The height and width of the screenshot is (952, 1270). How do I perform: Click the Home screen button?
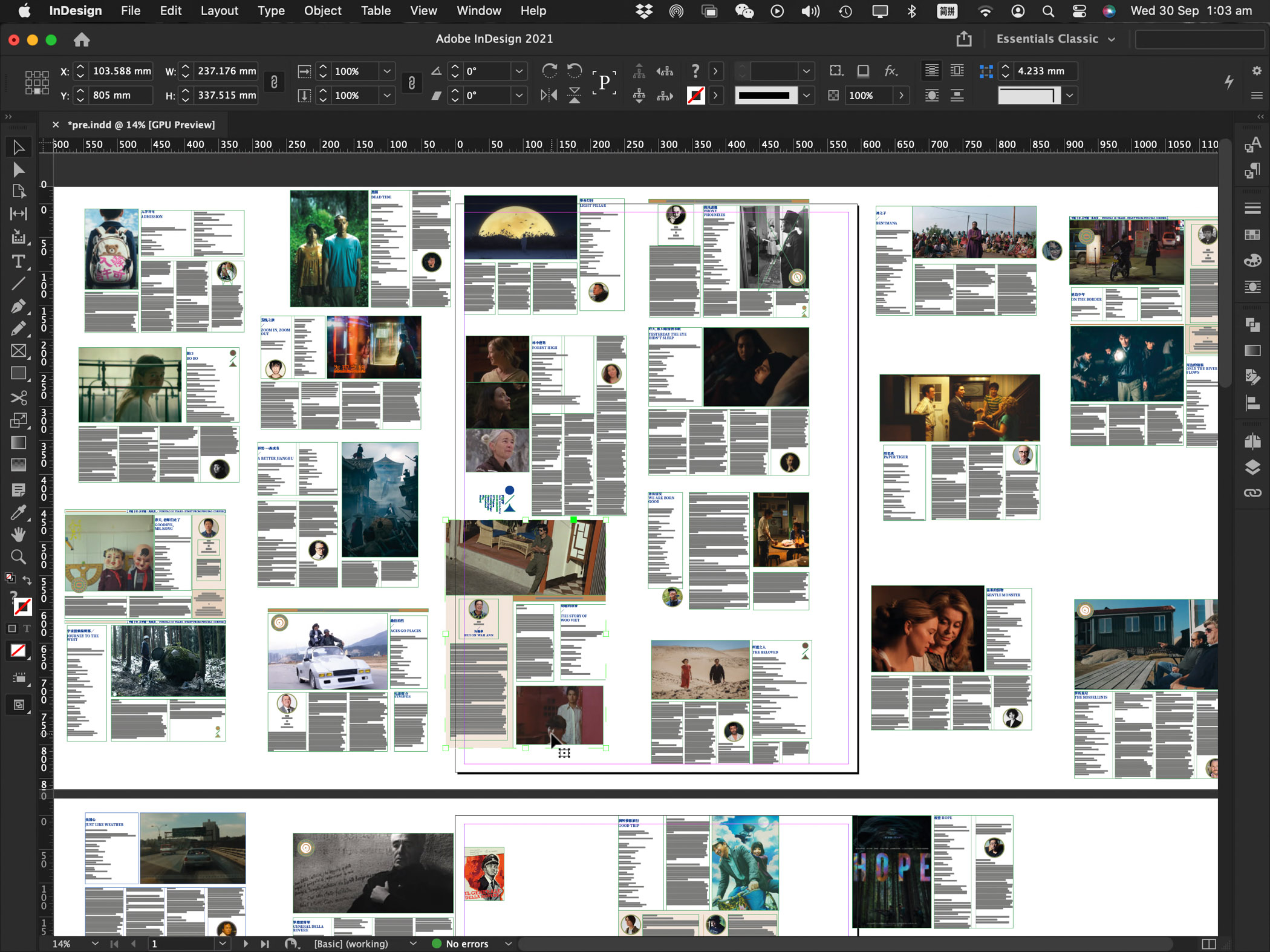pos(82,40)
